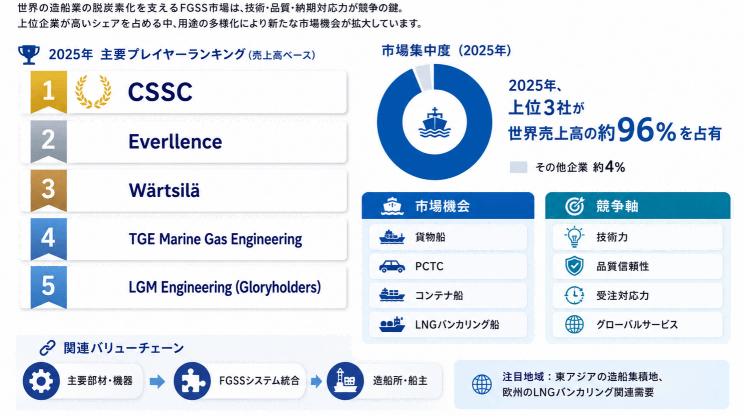This screenshot has width=745, height=416.
Task: Click the FGSSシステム統合 value chain label
Action: 259,381
